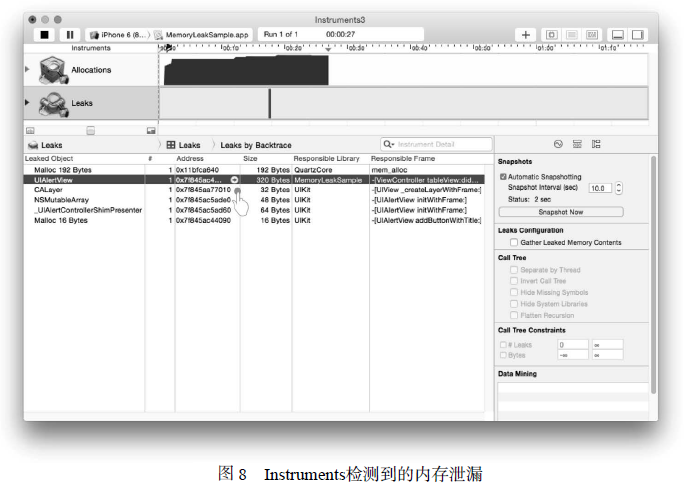Click arrow icon beside UIAlertView address
The height and width of the screenshot is (491, 700).
(x=233, y=180)
